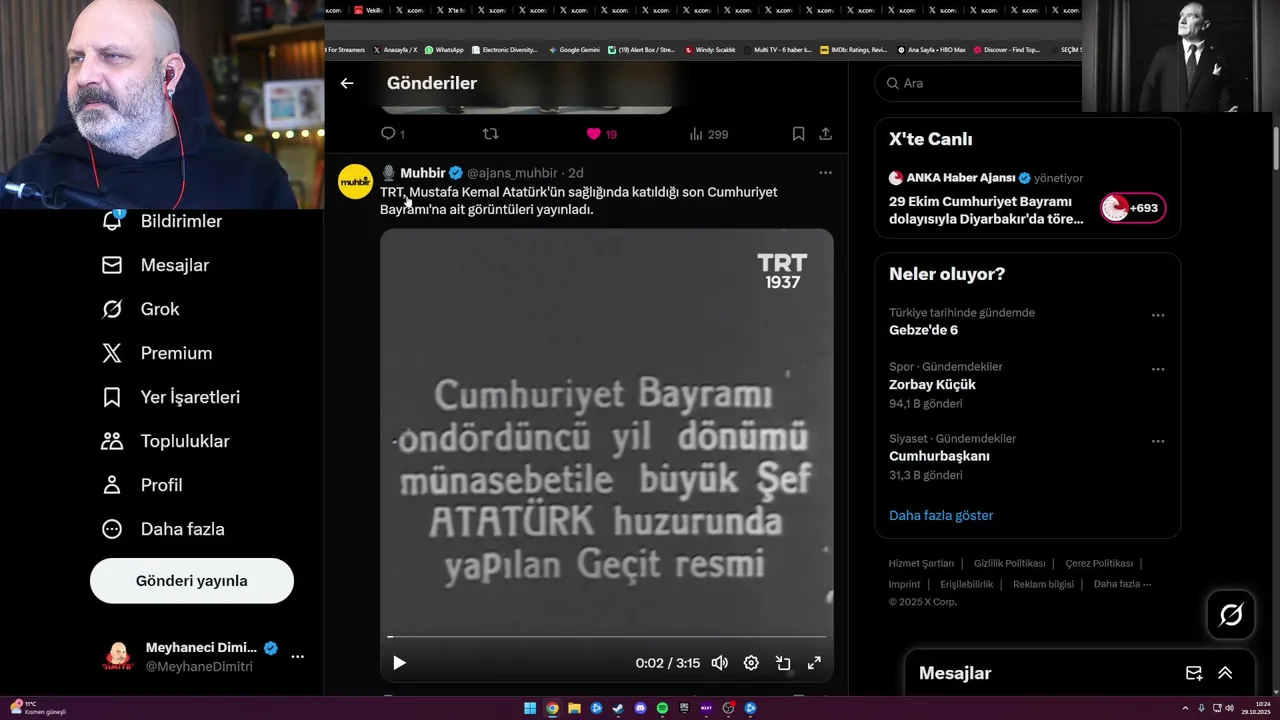The height and width of the screenshot is (720, 1280).
Task: Select Premium in the left sidebar
Action: point(157,353)
